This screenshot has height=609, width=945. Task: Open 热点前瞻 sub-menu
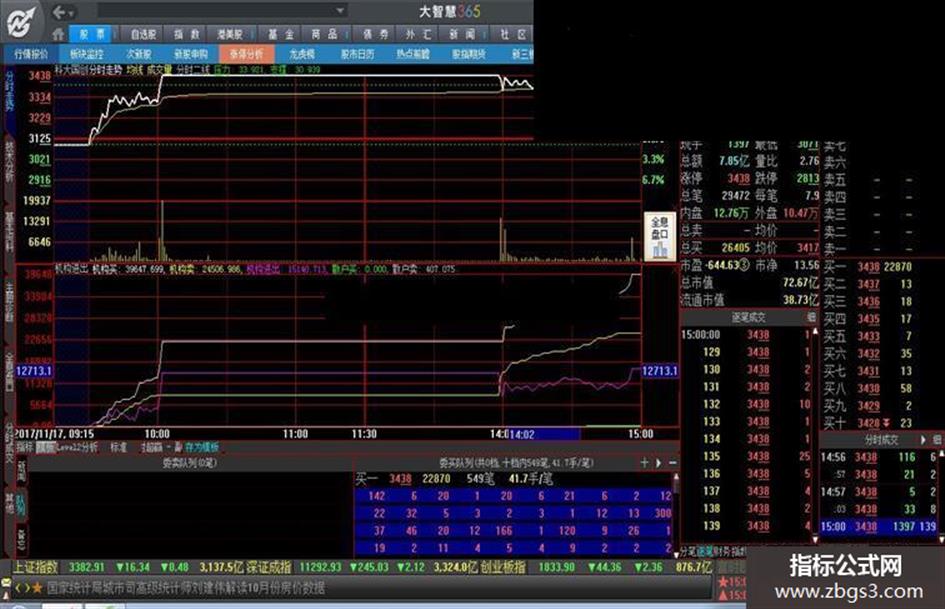(x=413, y=54)
